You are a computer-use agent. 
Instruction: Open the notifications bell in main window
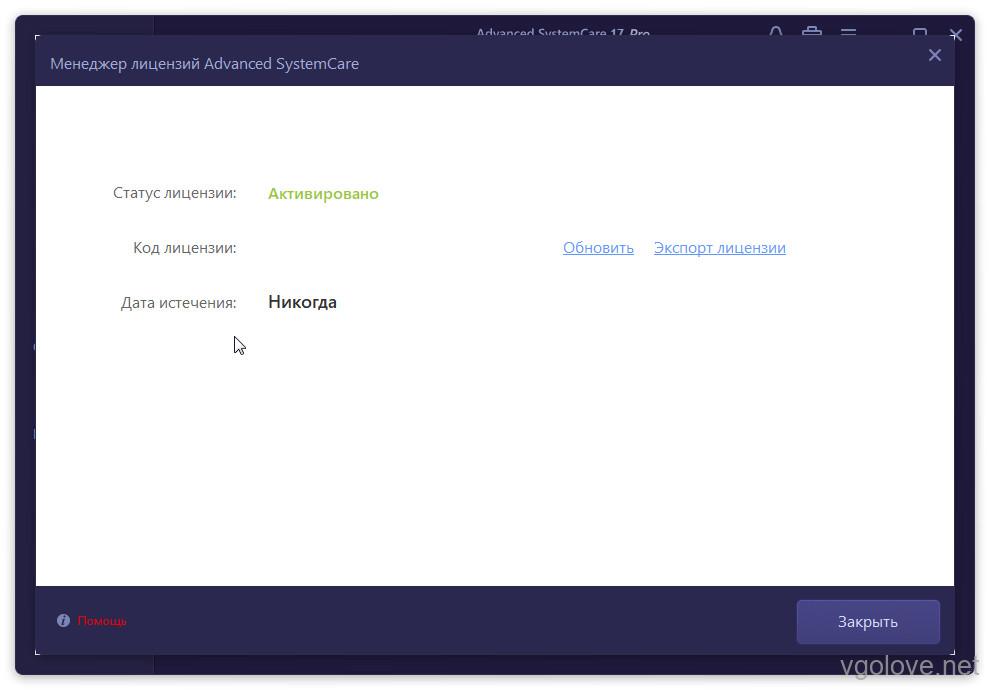[776, 32]
